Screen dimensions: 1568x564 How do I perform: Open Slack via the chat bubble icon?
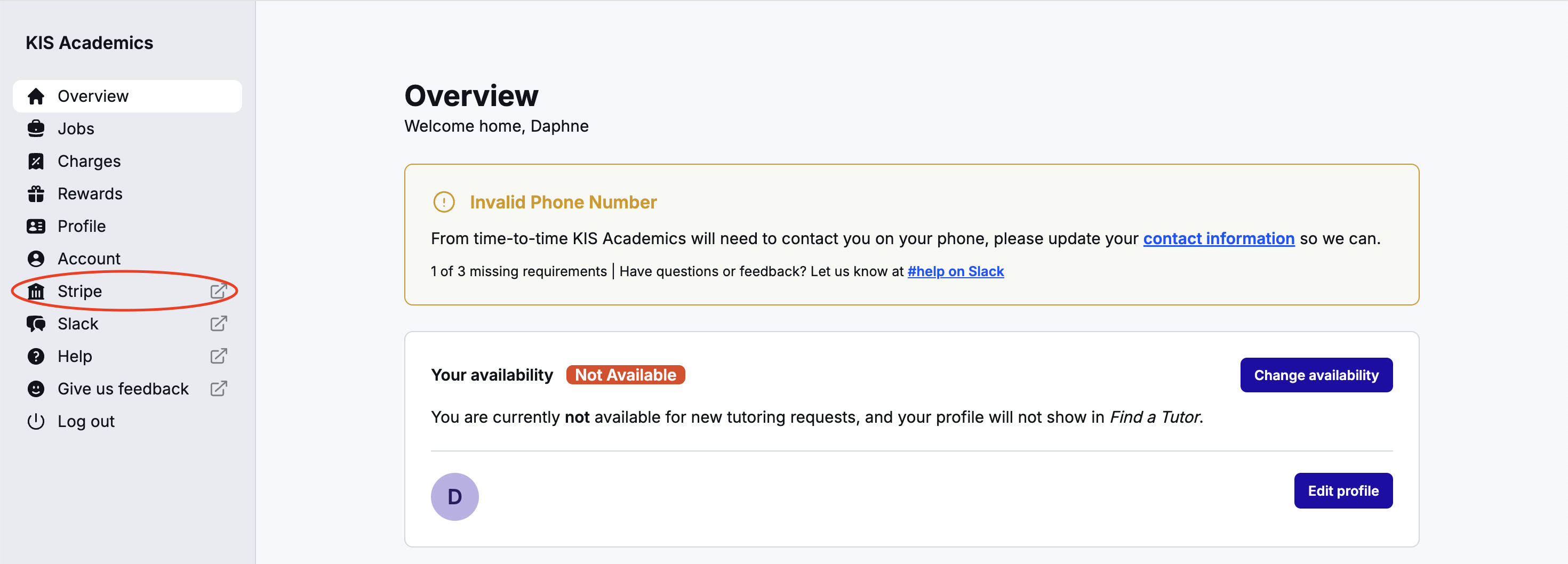tap(36, 323)
